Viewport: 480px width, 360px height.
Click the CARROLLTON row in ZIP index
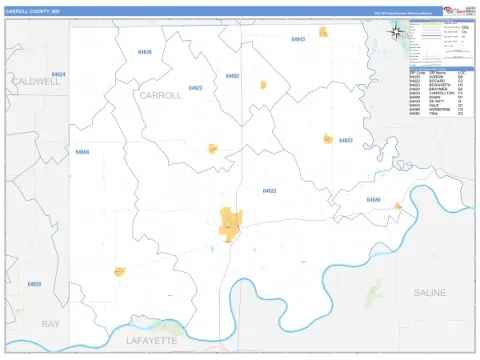click(437, 93)
